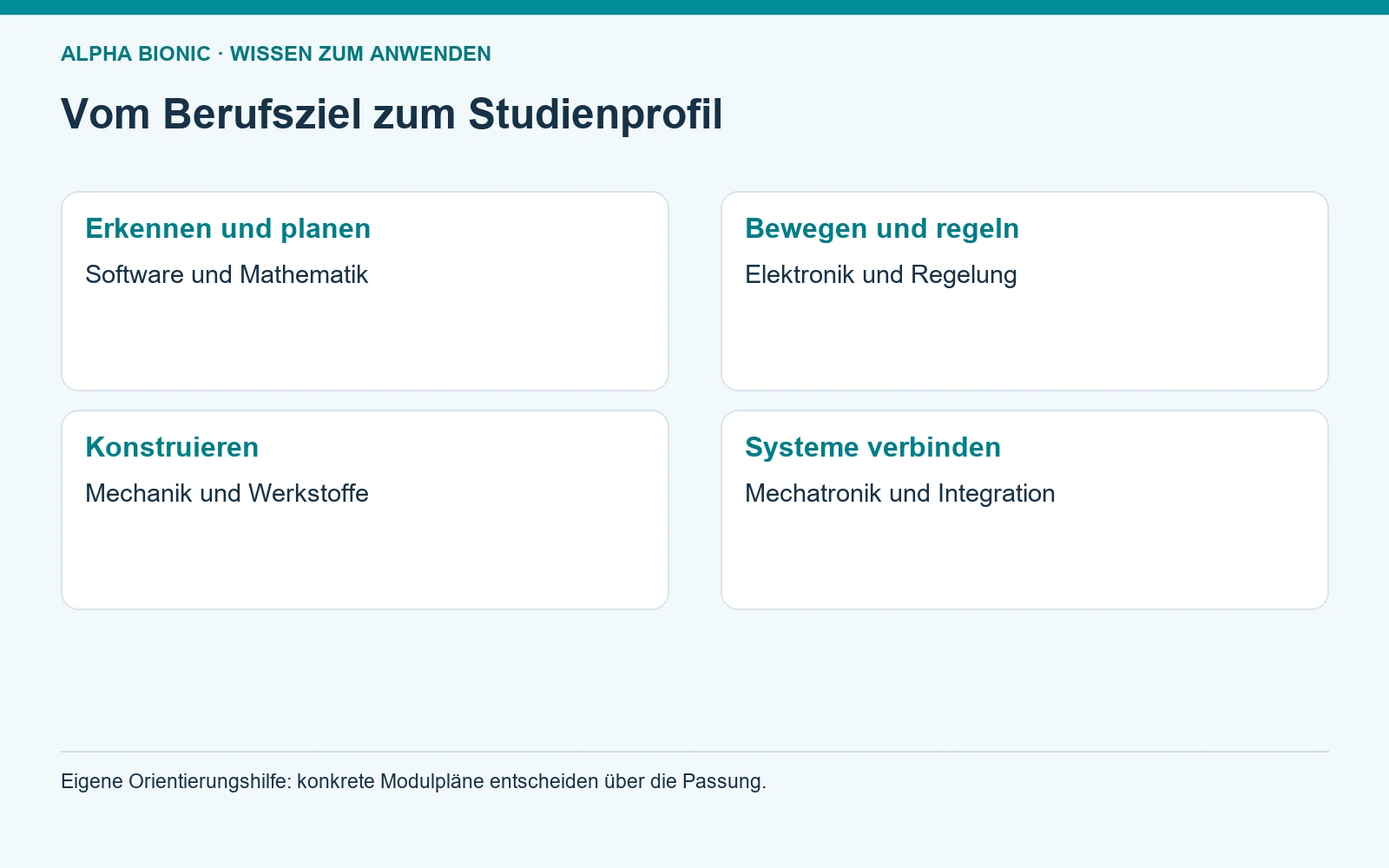Select the 'Konstruieren' card heading
This screenshot has height=868, width=1389.
172,447
